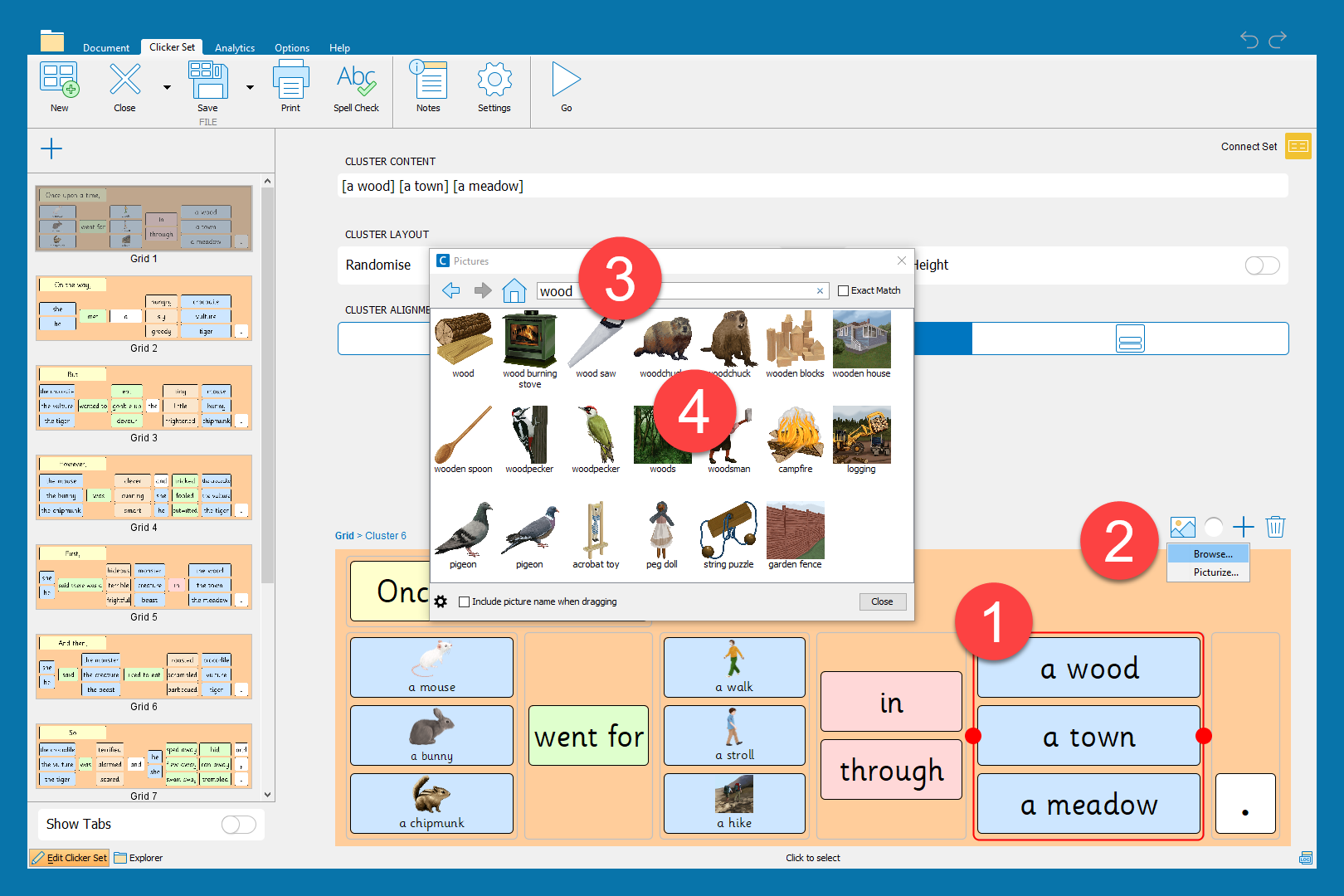Click the Spell Check icon

click(356, 81)
